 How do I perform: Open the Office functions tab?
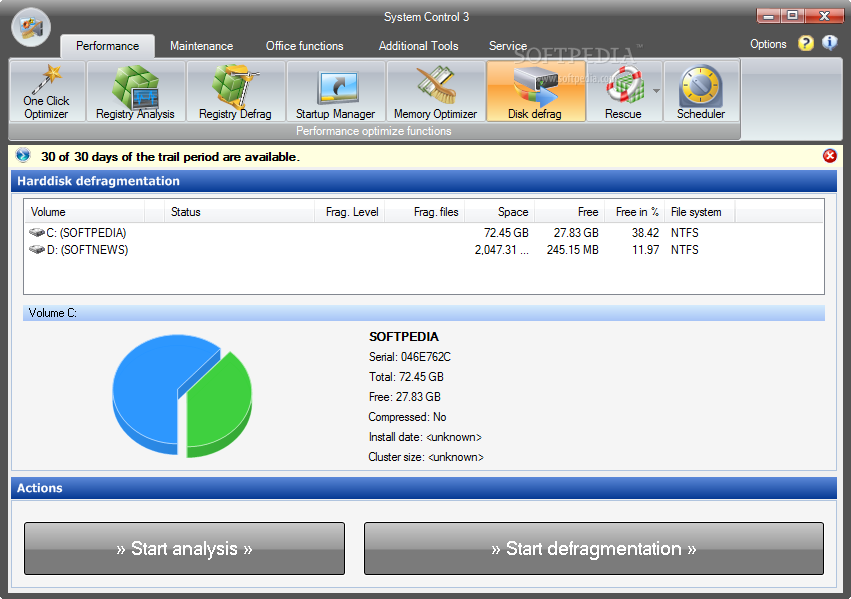[x=304, y=46]
